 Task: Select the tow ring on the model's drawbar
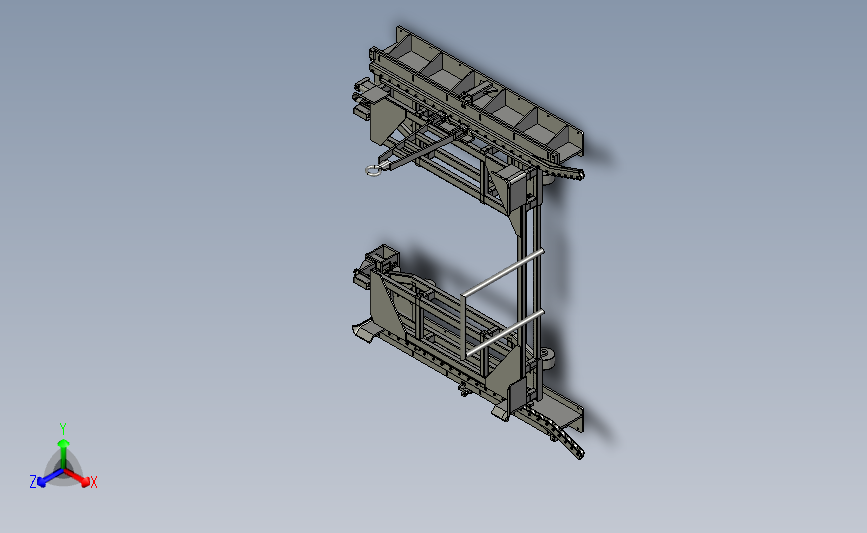374,170
